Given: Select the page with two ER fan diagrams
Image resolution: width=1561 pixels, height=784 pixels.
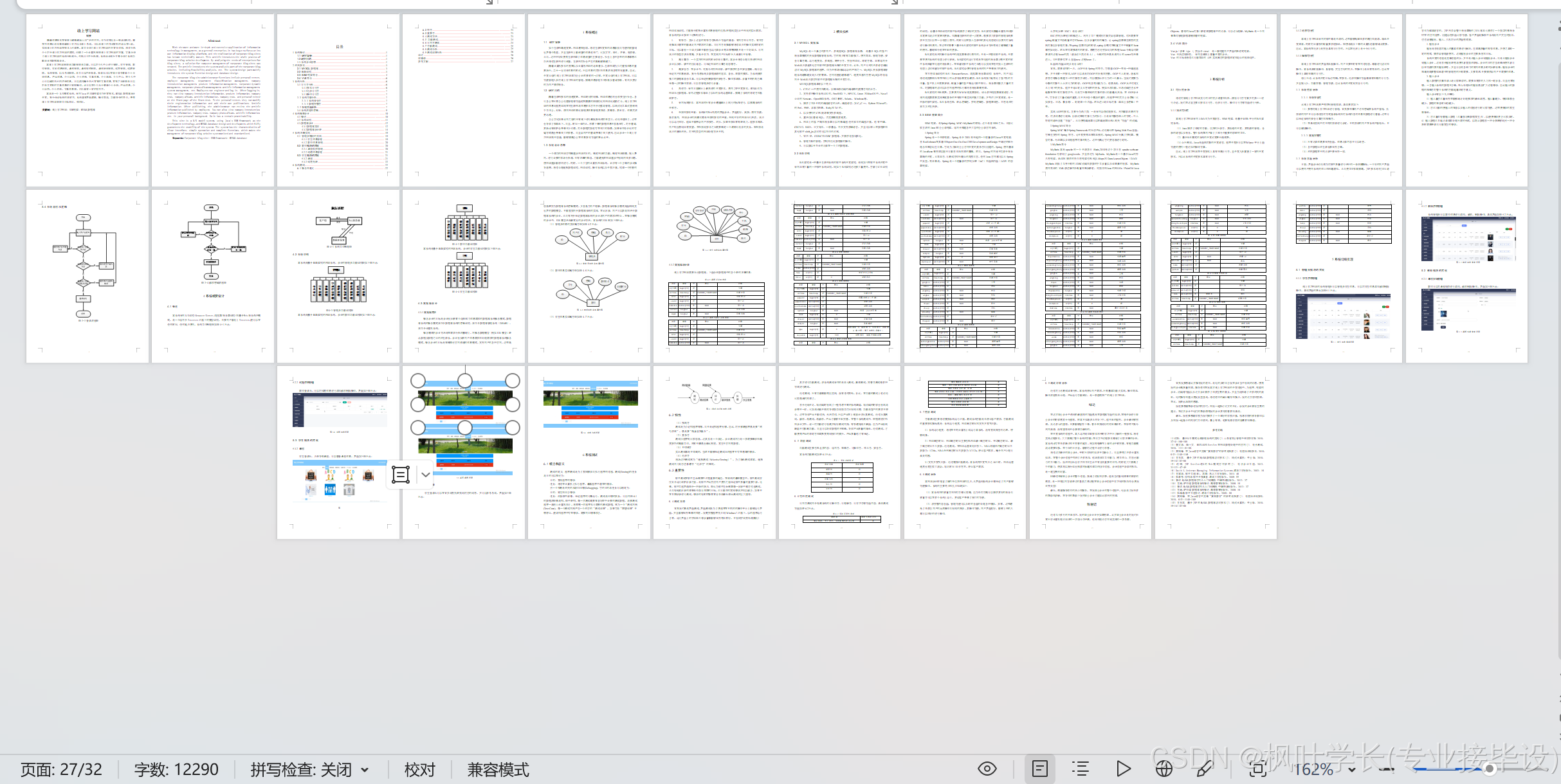Looking at the screenshot, I should 589,275.
